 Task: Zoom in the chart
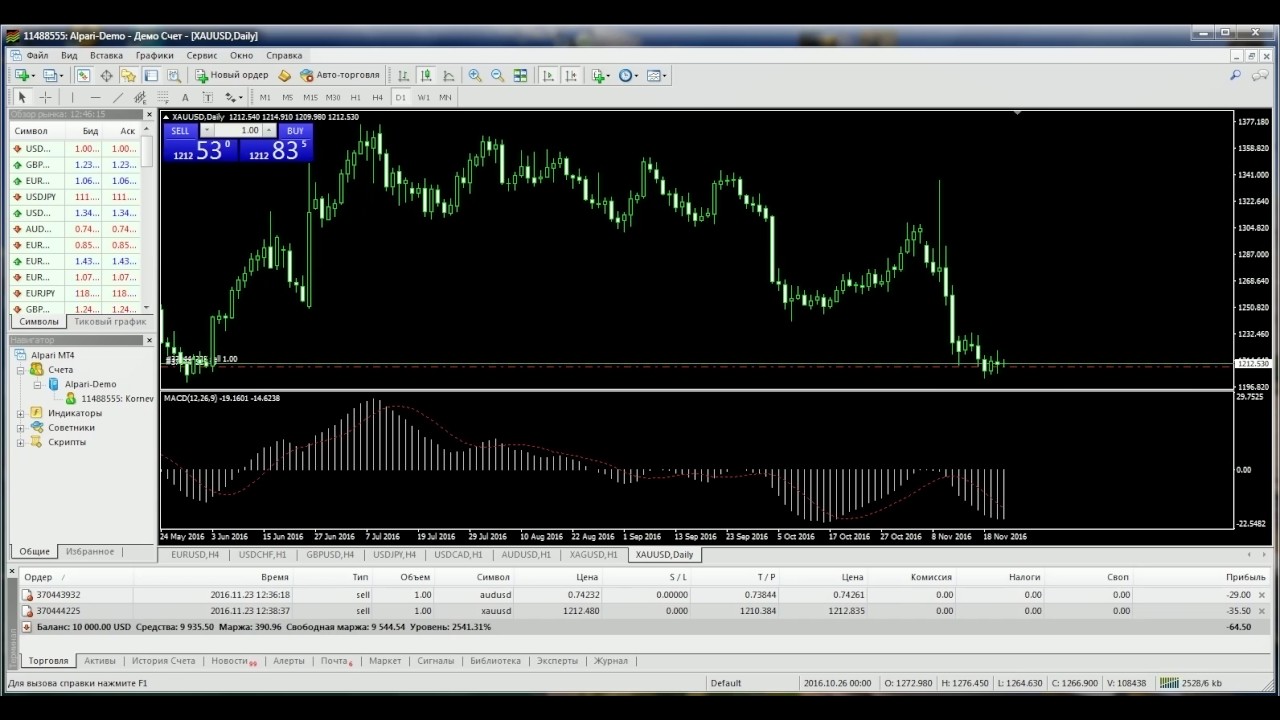click(475, 75)
